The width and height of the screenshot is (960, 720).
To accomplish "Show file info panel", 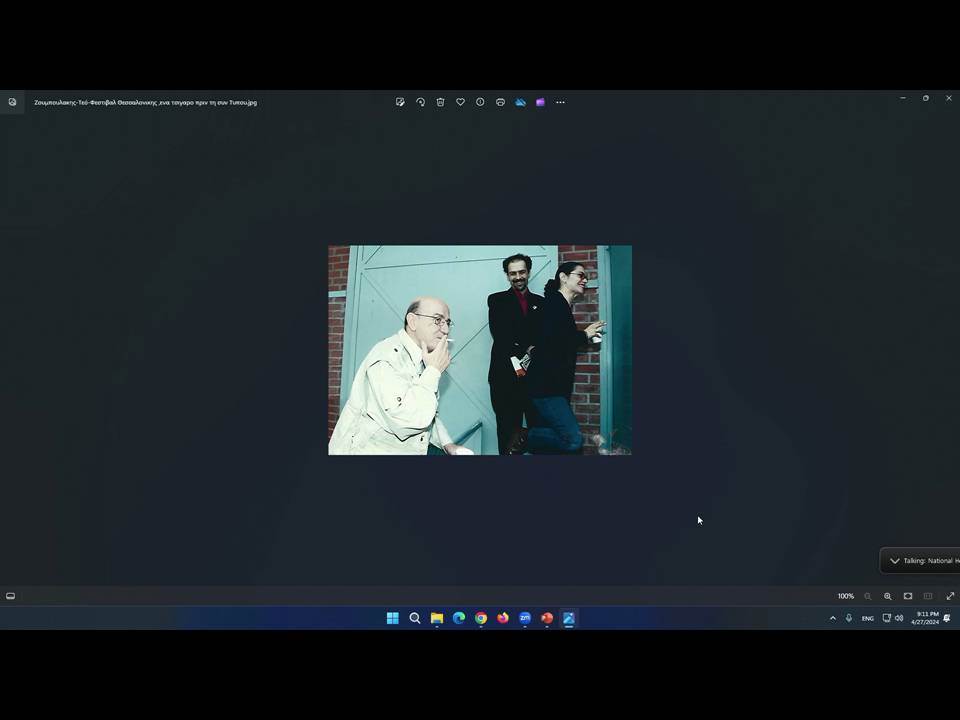I will (x=480, y=102).
